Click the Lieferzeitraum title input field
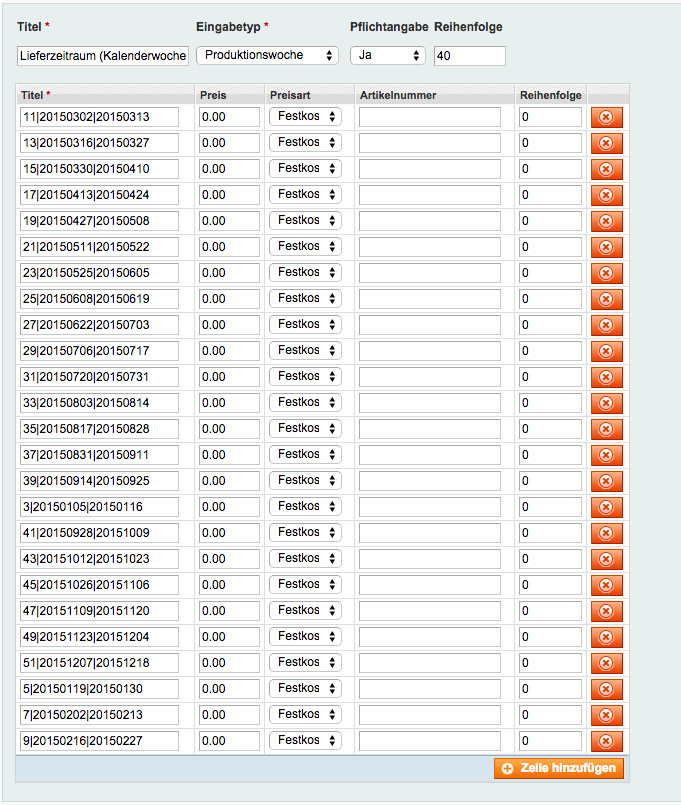The height and width of the screenshot is (805, 681). 103,56
